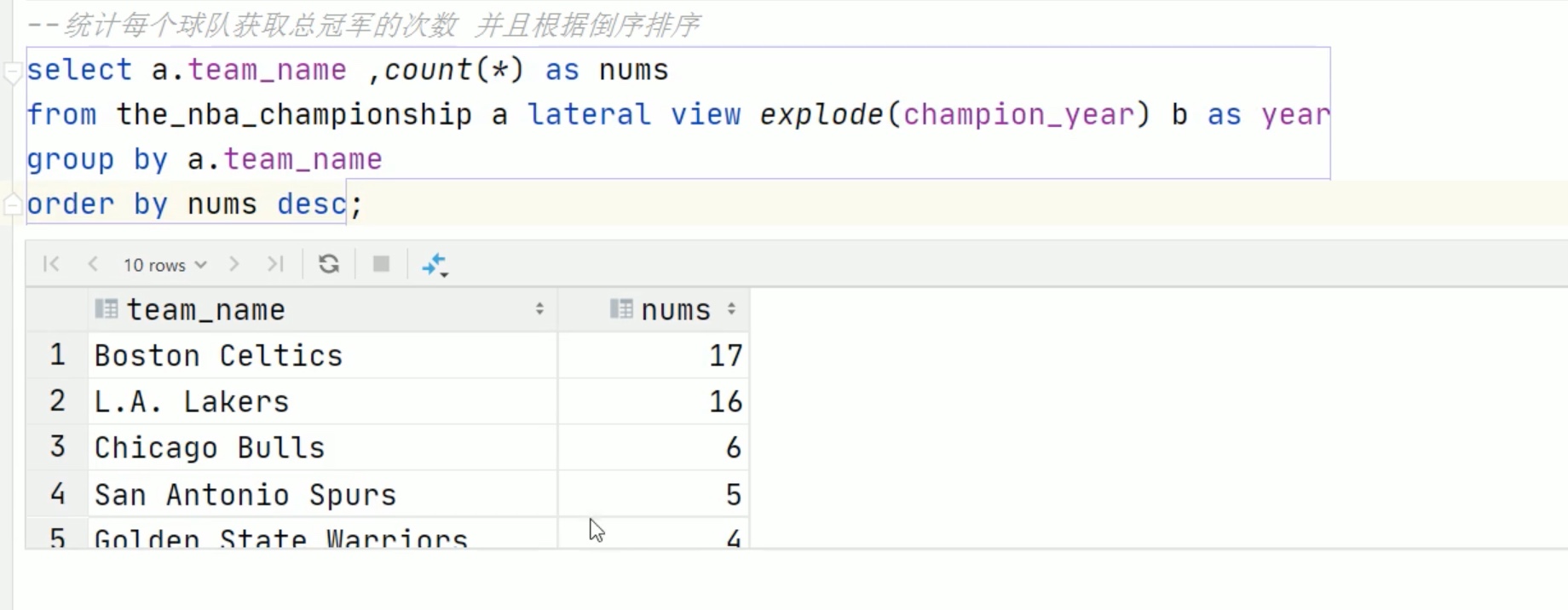Collapse the SQL fold marker beside select line
Screen dimensions: 1568x610
[x=12, y=72]
